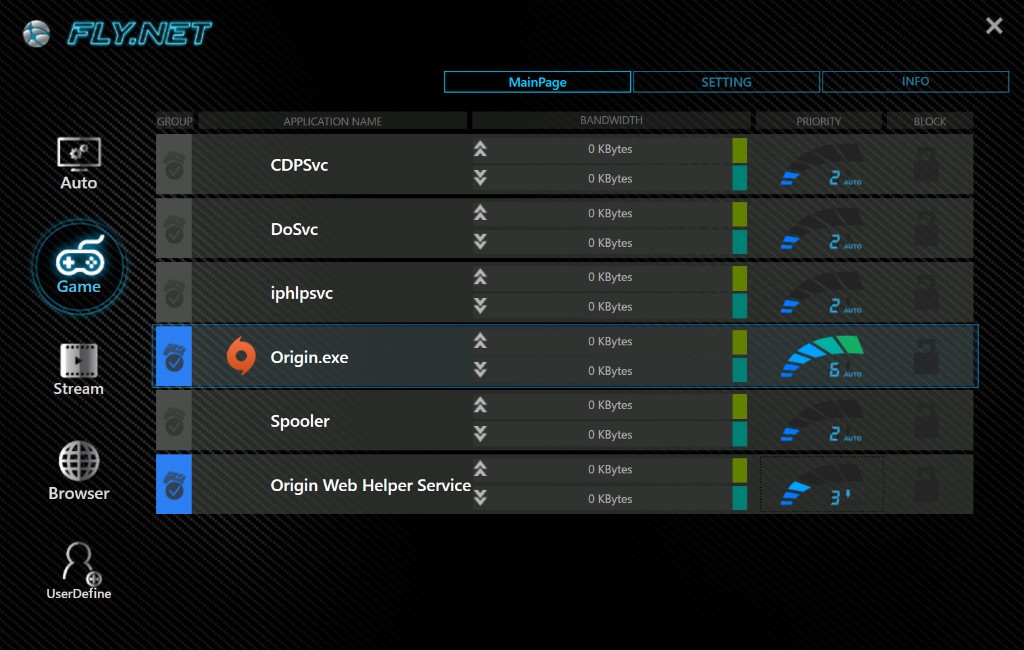1024x650 pixels.
Task: Click the upload arrow for Origin.exe
Action: tap(480, 341)
